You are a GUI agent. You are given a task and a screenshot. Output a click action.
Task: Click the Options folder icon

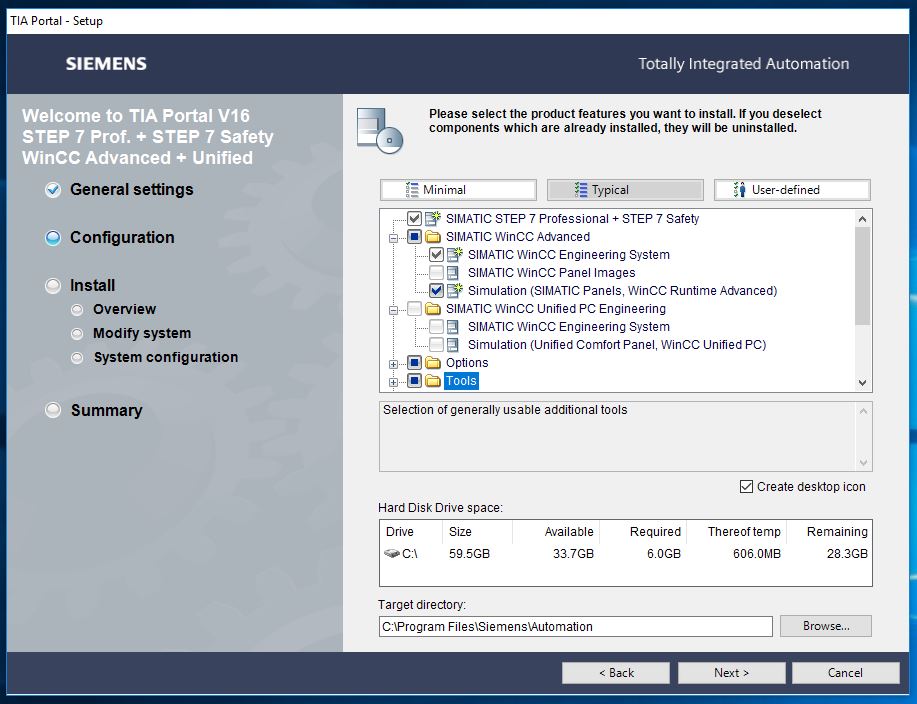coord(433,363)
